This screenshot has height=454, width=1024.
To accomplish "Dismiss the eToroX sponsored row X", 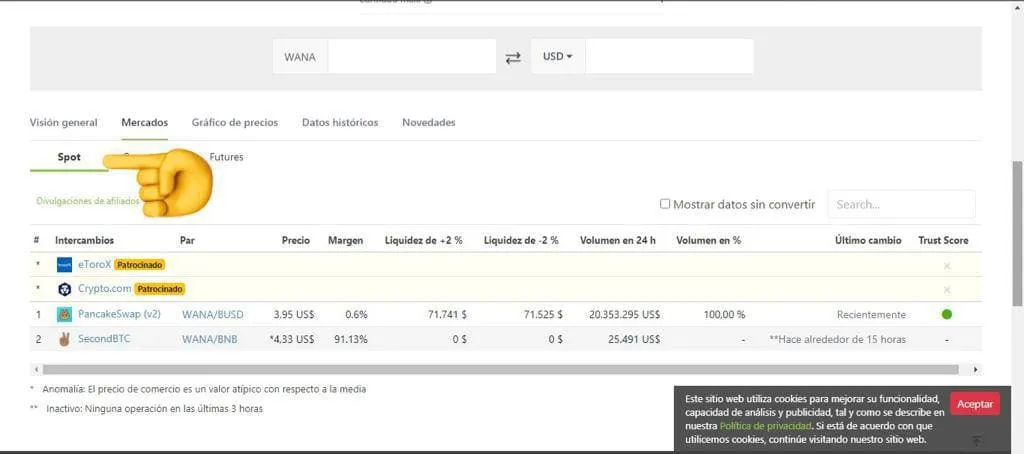I will click(946, 265).
